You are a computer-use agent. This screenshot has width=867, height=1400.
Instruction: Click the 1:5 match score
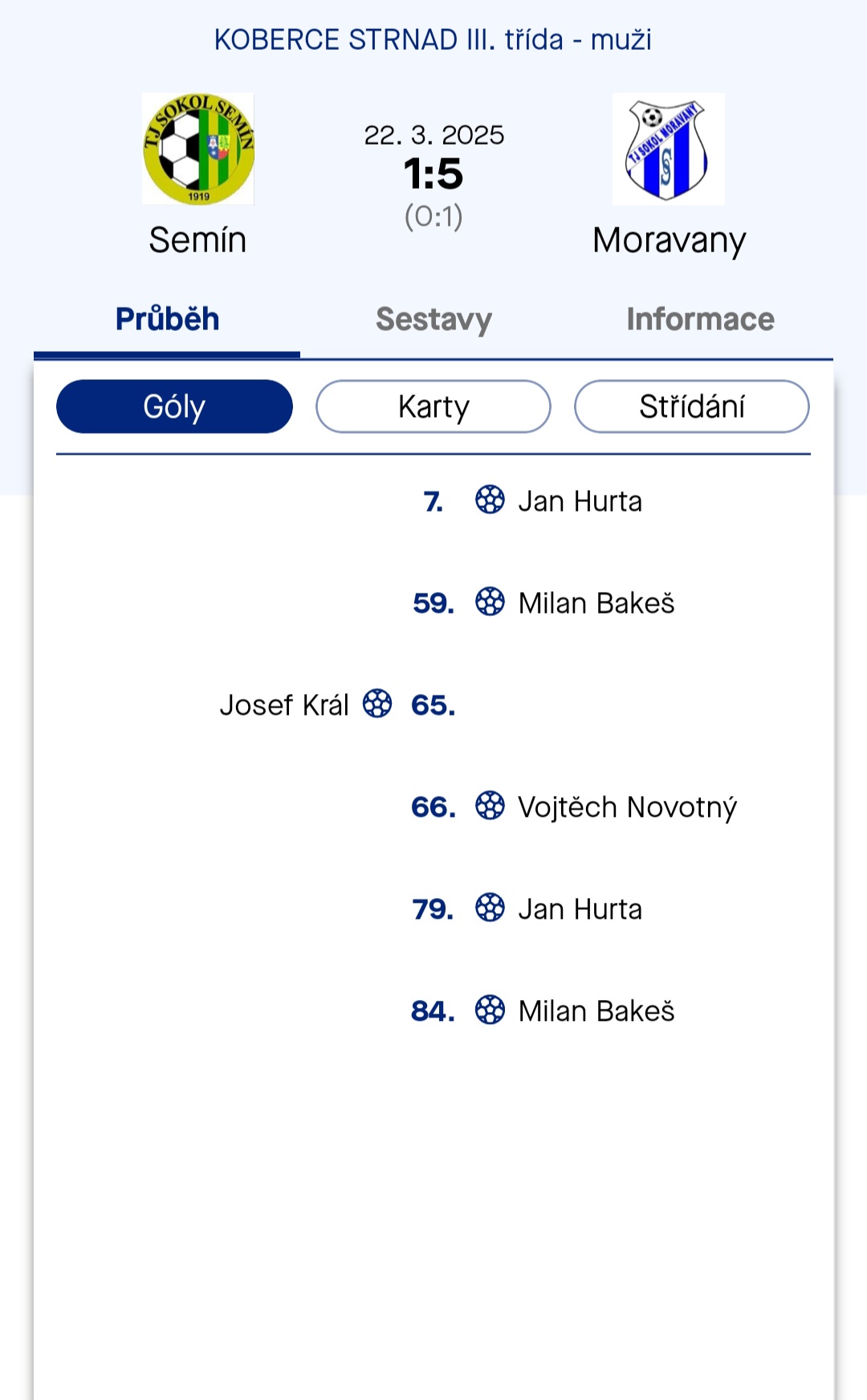[433, 173]
